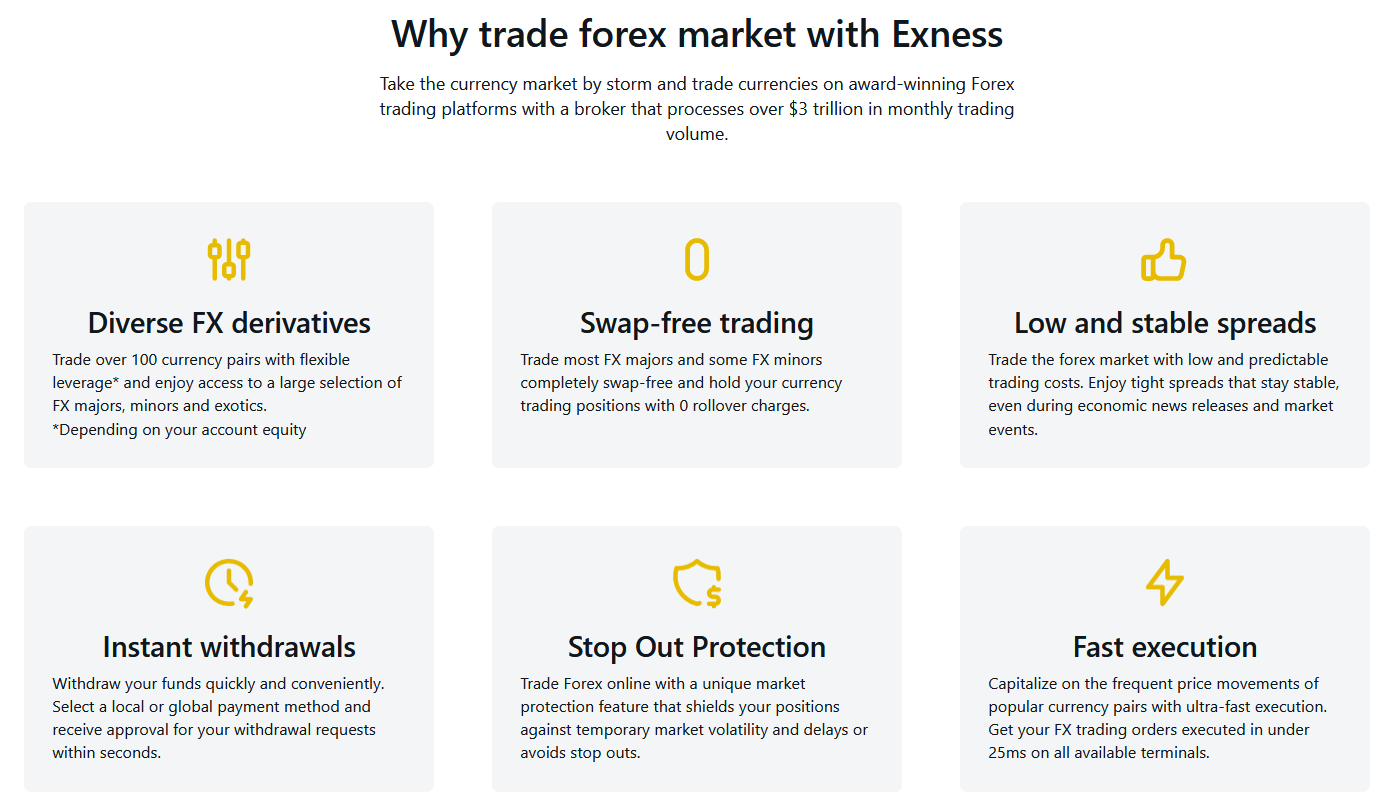
Task: Click the 0 rollover charges description
Action: click(681, 383)
